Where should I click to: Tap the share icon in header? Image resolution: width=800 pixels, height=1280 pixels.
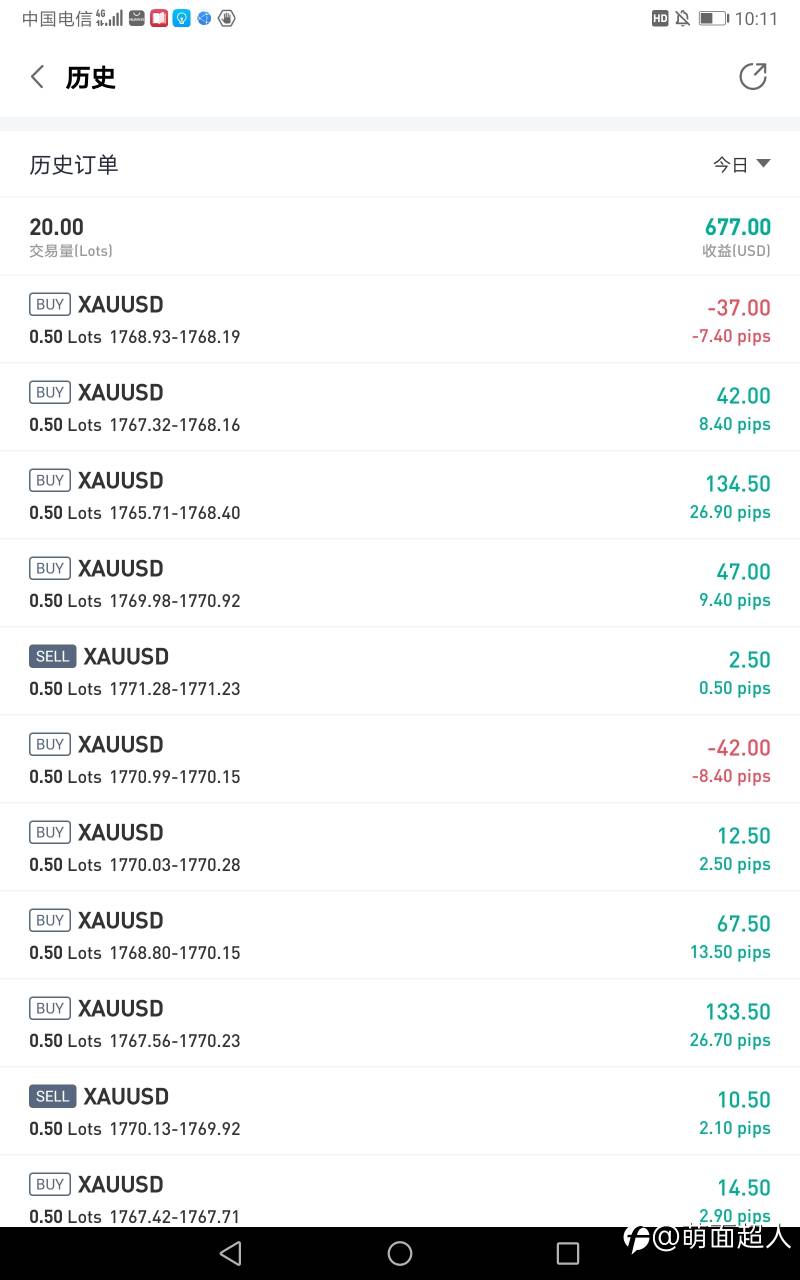click(752, 77)
